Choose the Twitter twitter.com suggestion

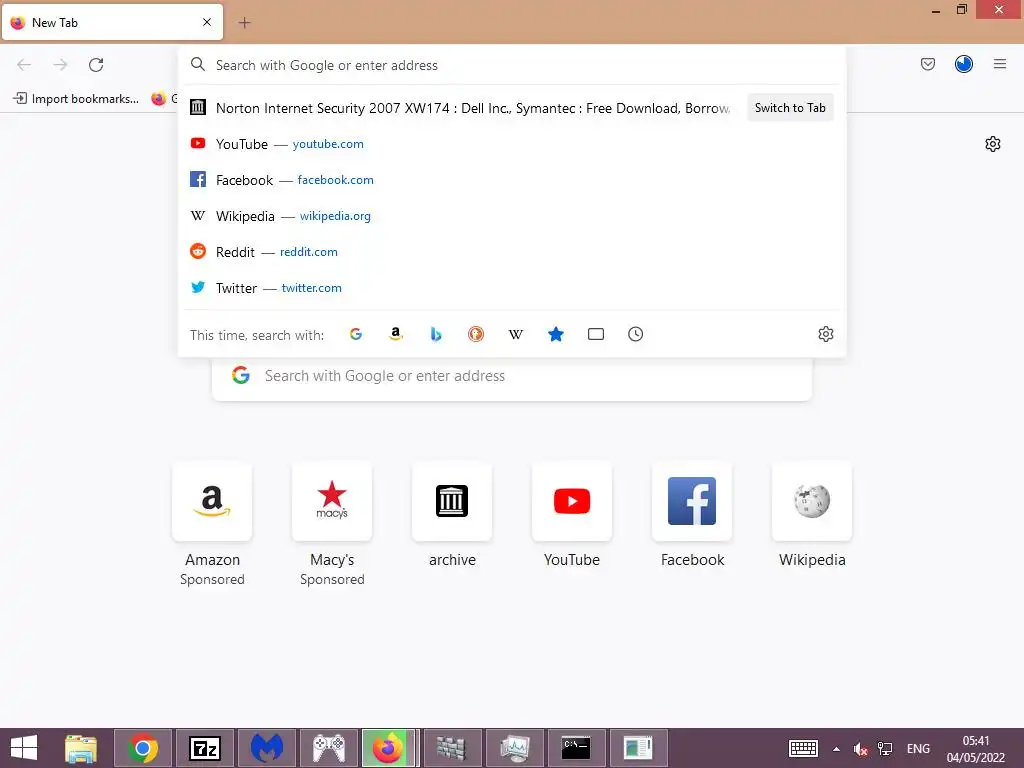tap(512, 287)
